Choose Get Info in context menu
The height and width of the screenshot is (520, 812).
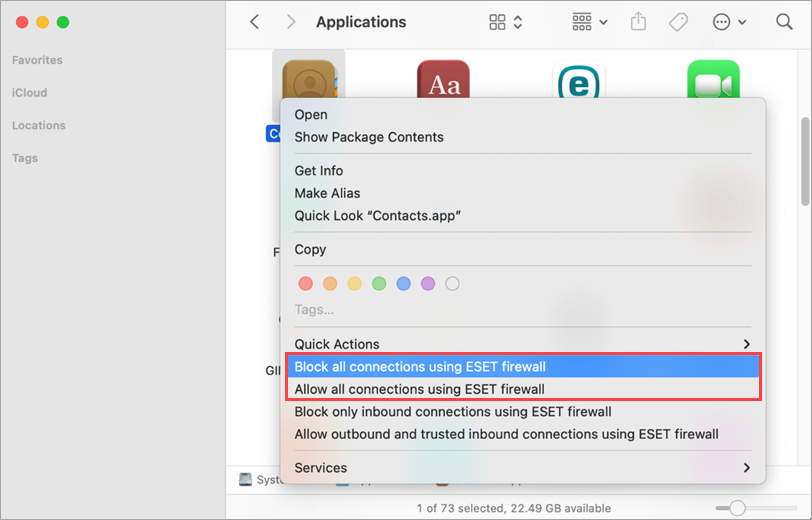[x=523, y=171]
